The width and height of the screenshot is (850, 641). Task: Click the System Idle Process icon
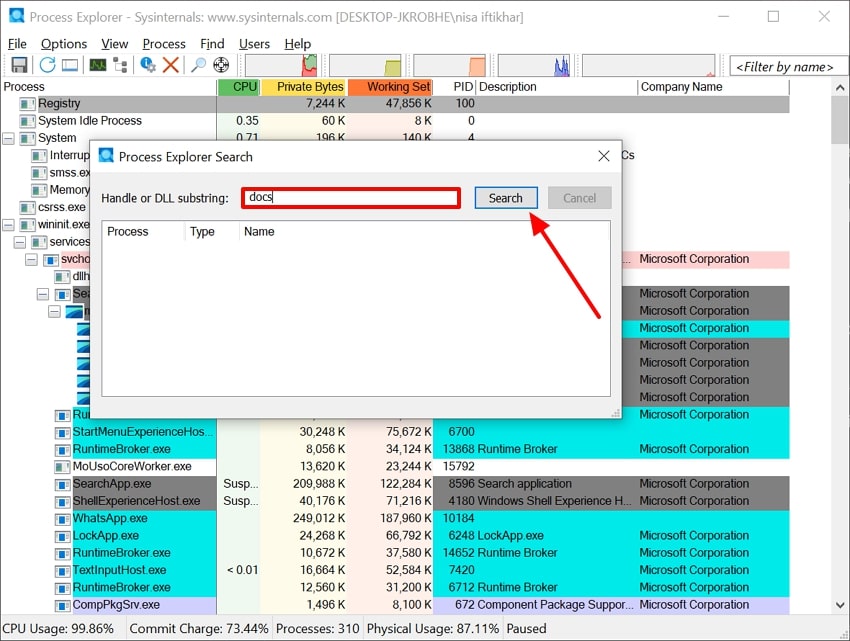pyautogui.click(x=27, y=121)
